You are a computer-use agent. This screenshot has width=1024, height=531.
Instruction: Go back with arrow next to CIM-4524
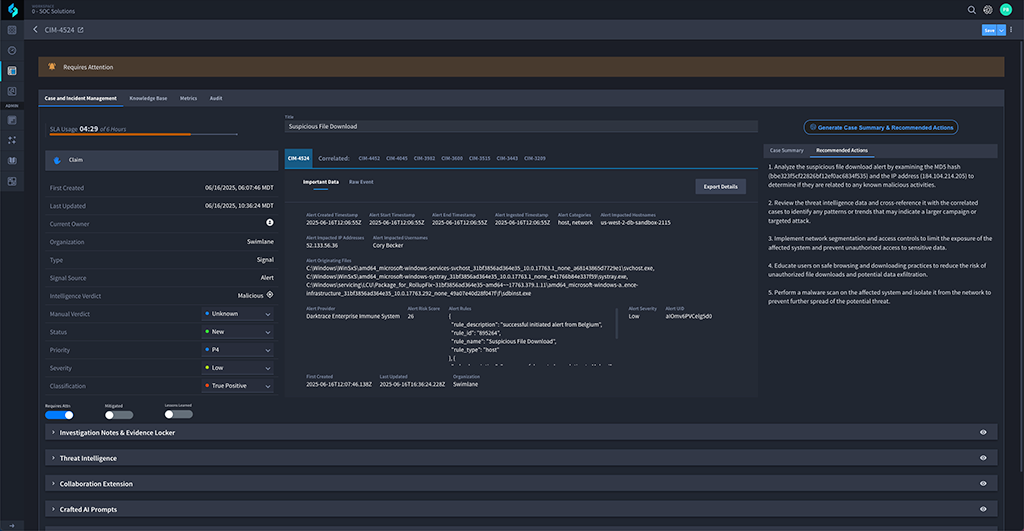click(x=35, y=29)
